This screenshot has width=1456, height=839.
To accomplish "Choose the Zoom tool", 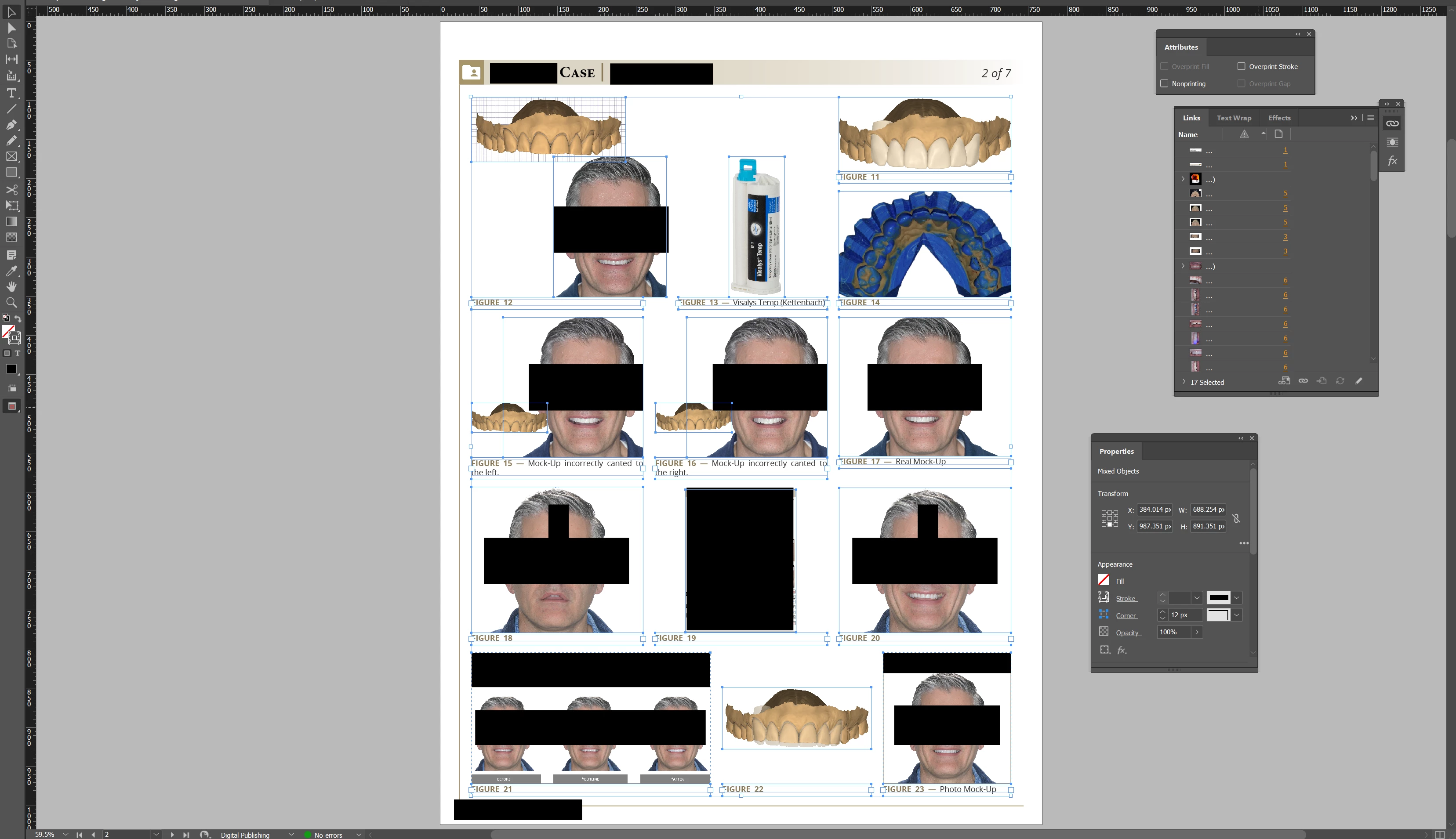I will pos(11,303).
